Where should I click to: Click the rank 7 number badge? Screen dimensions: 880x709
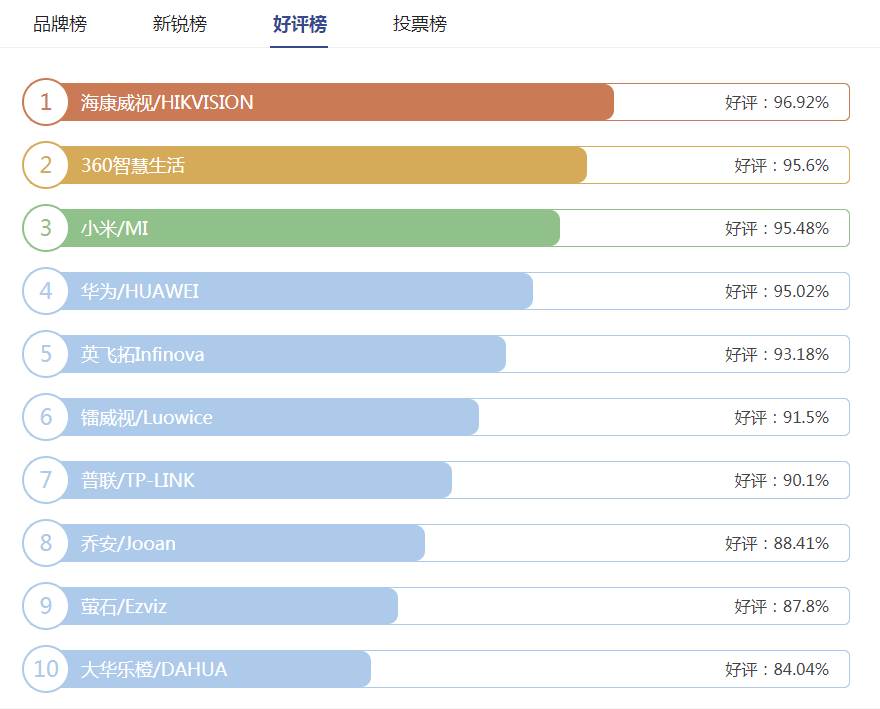coord(46,480)
